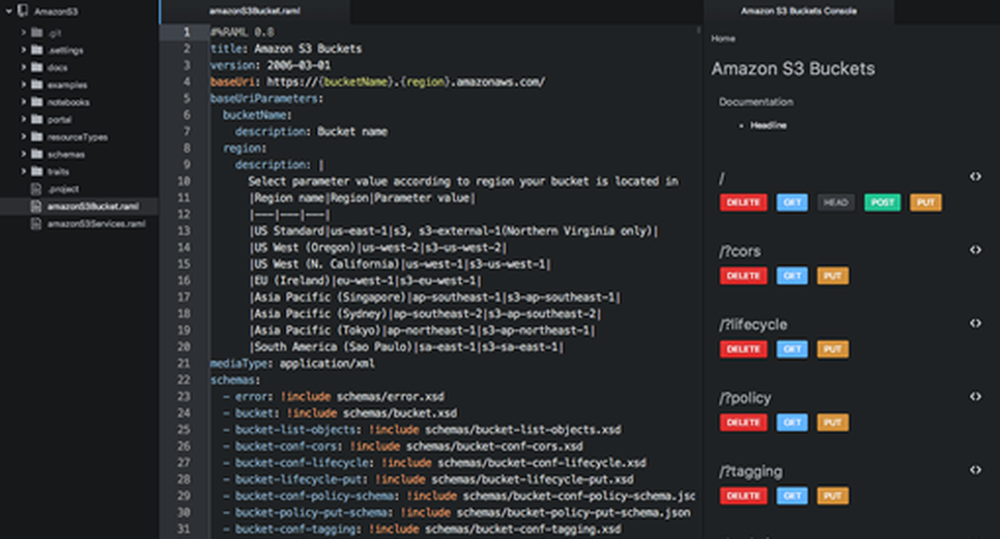Click the resourceTypes folder icon

pyautogui.click(x=37, y=136)
